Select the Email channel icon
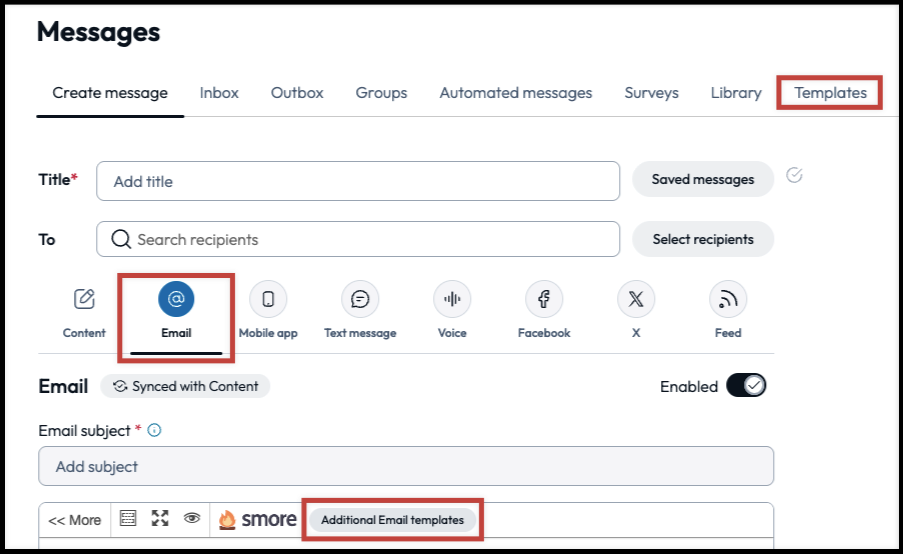This screenshot has height=554, width=903. [x=176, y=299]
